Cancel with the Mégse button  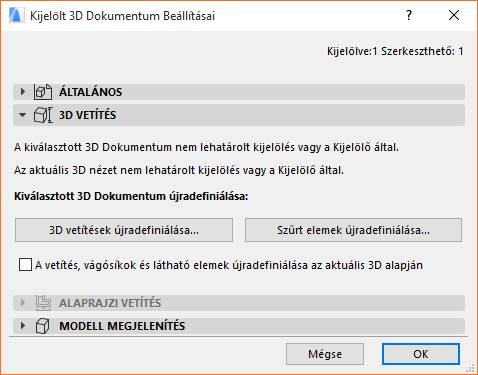point(325,354)
